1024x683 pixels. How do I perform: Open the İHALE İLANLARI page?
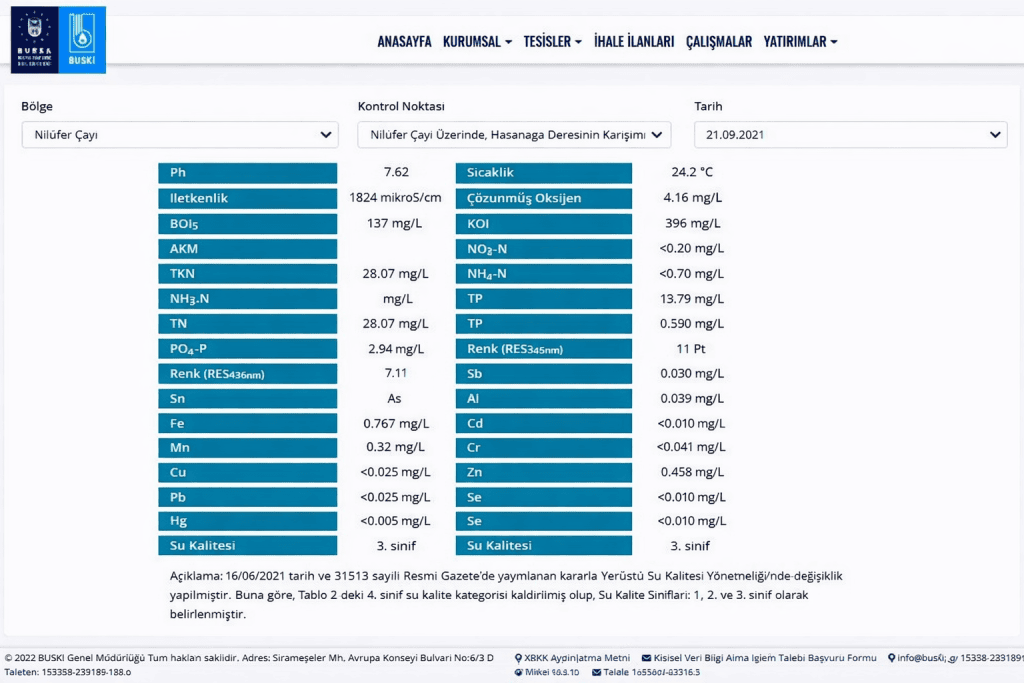(634, 42)
